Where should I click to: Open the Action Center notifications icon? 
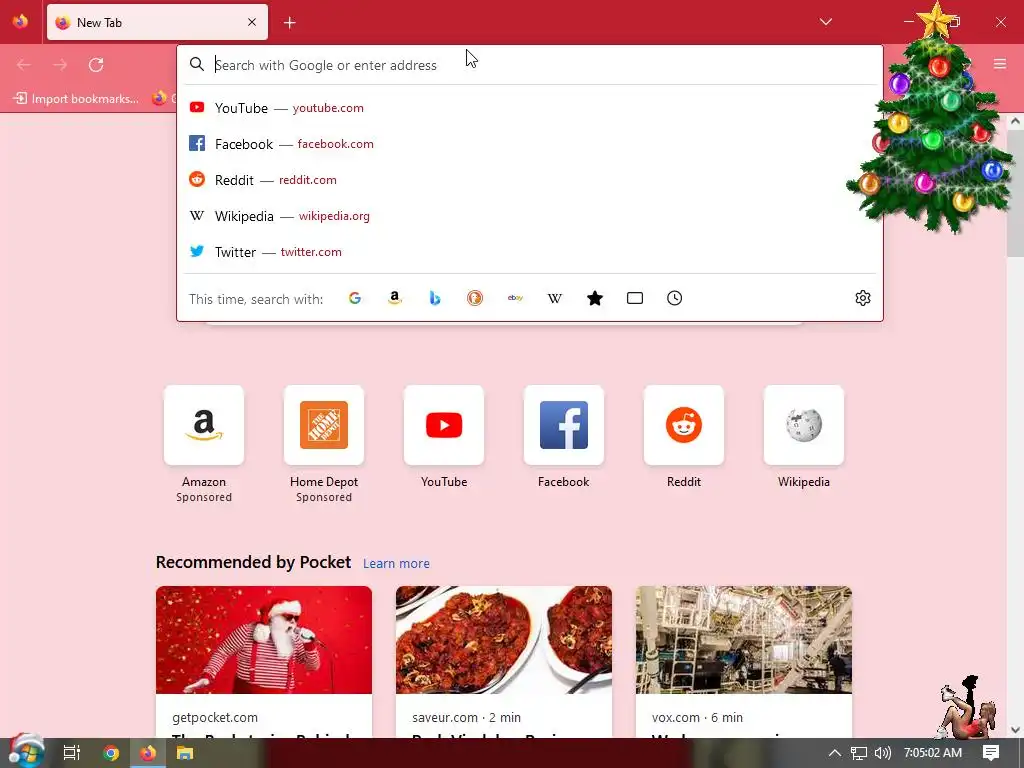coord(991,753)
